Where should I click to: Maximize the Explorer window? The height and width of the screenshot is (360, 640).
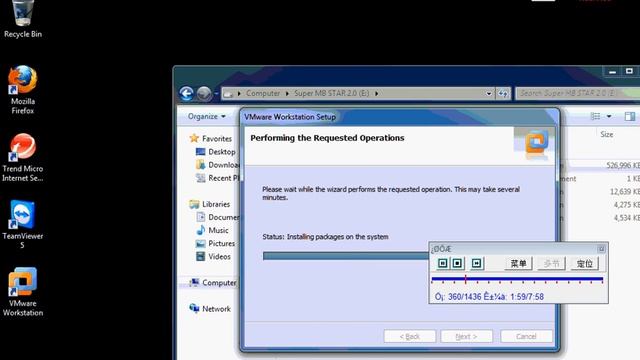[x=629, y=71]
